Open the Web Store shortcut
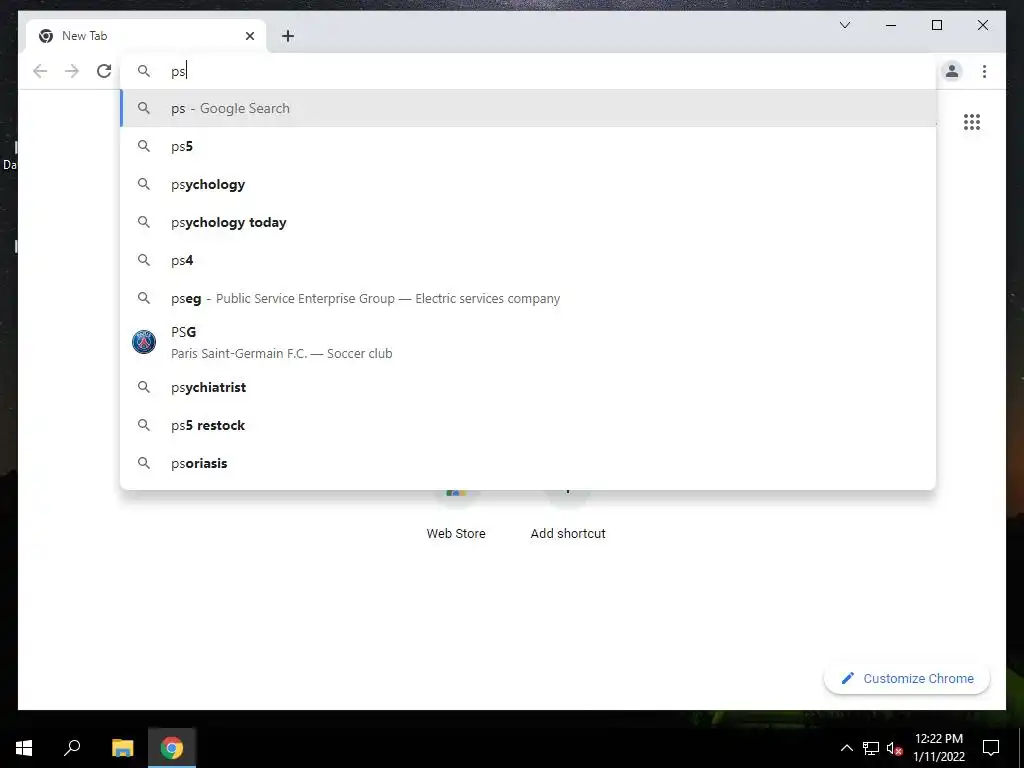Screen dimensions: 1024x768 (x=456, y=515)
